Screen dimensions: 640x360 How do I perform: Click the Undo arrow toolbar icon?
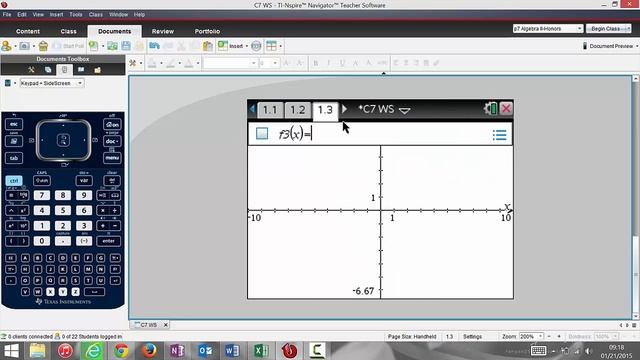point(154,46)
